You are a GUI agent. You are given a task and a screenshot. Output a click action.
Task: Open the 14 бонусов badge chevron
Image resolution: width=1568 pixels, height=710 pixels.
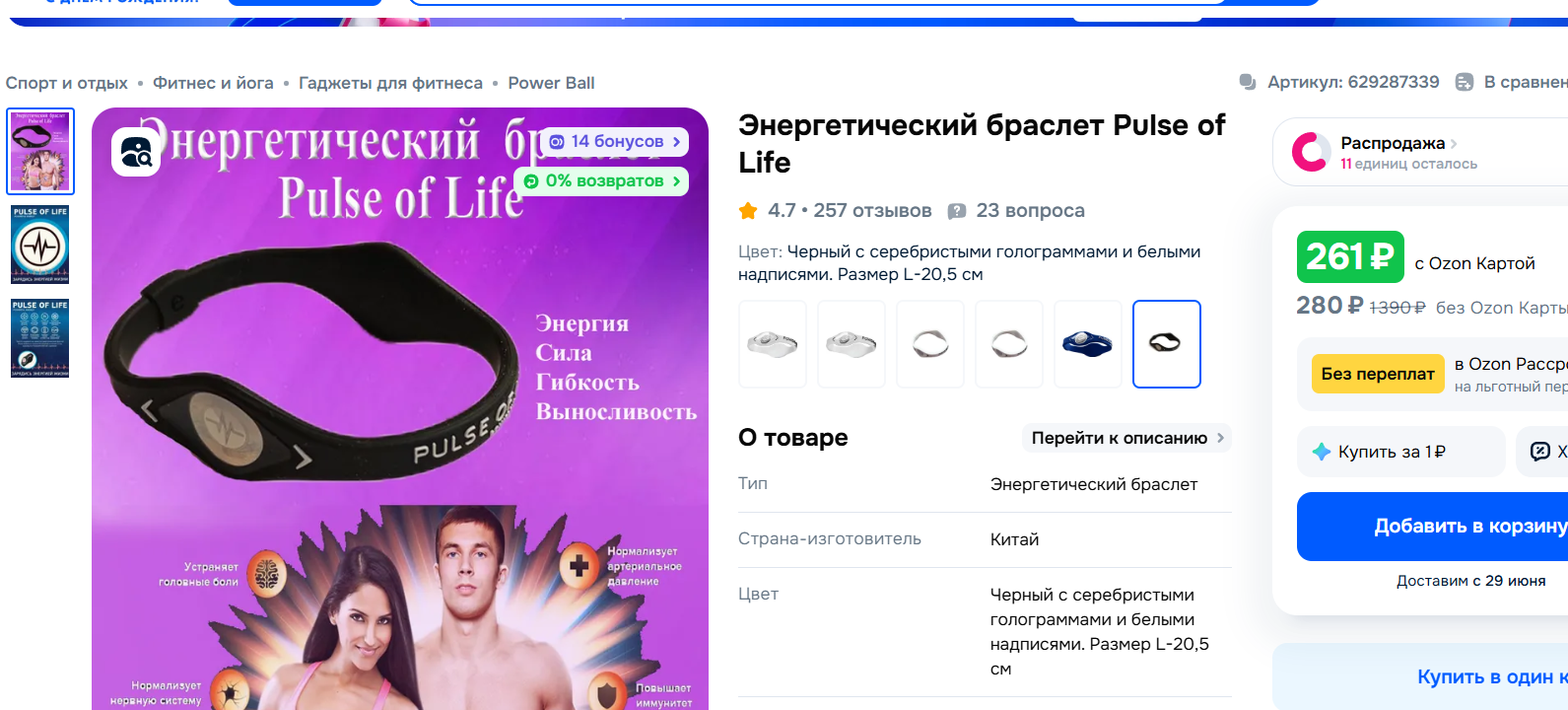676,142
